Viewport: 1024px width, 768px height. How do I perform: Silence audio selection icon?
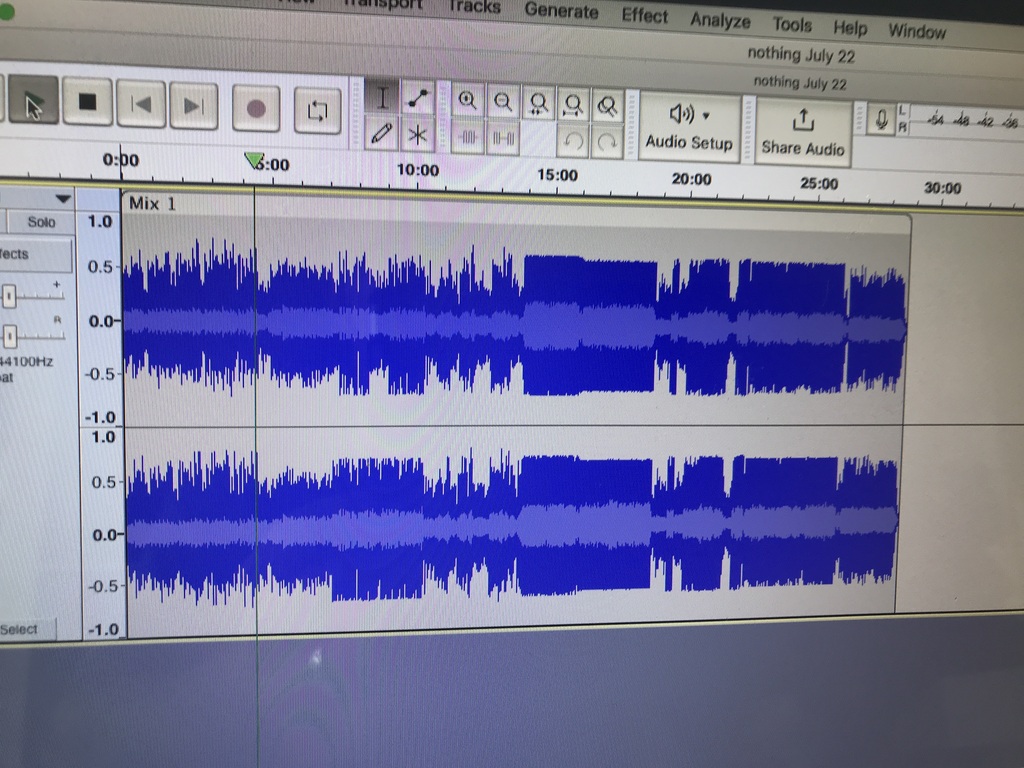503,138
